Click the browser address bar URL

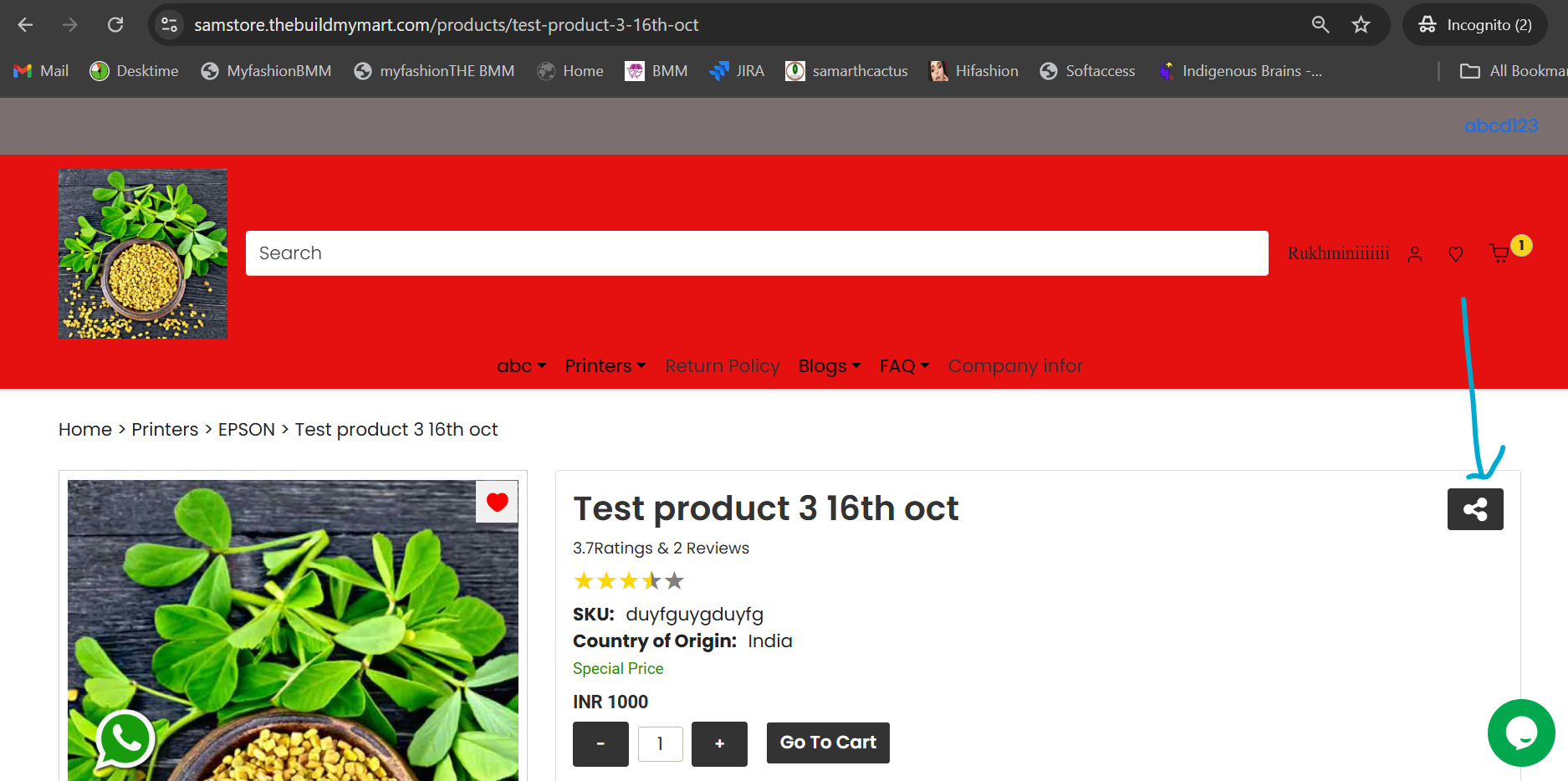click(447, 25)
